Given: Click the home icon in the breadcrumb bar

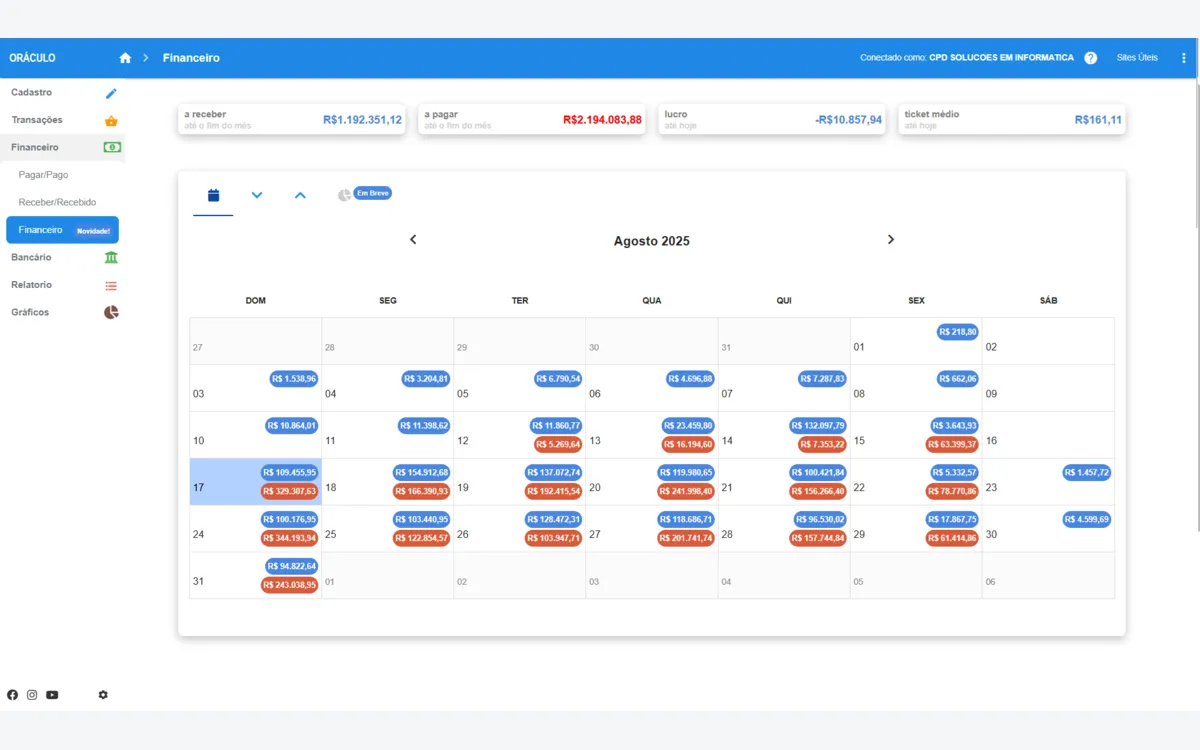Looking at the screenshot, I should point(125,57).
